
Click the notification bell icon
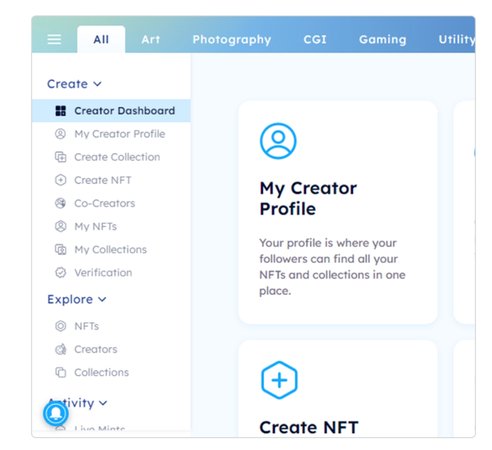[x=56, y=413]
